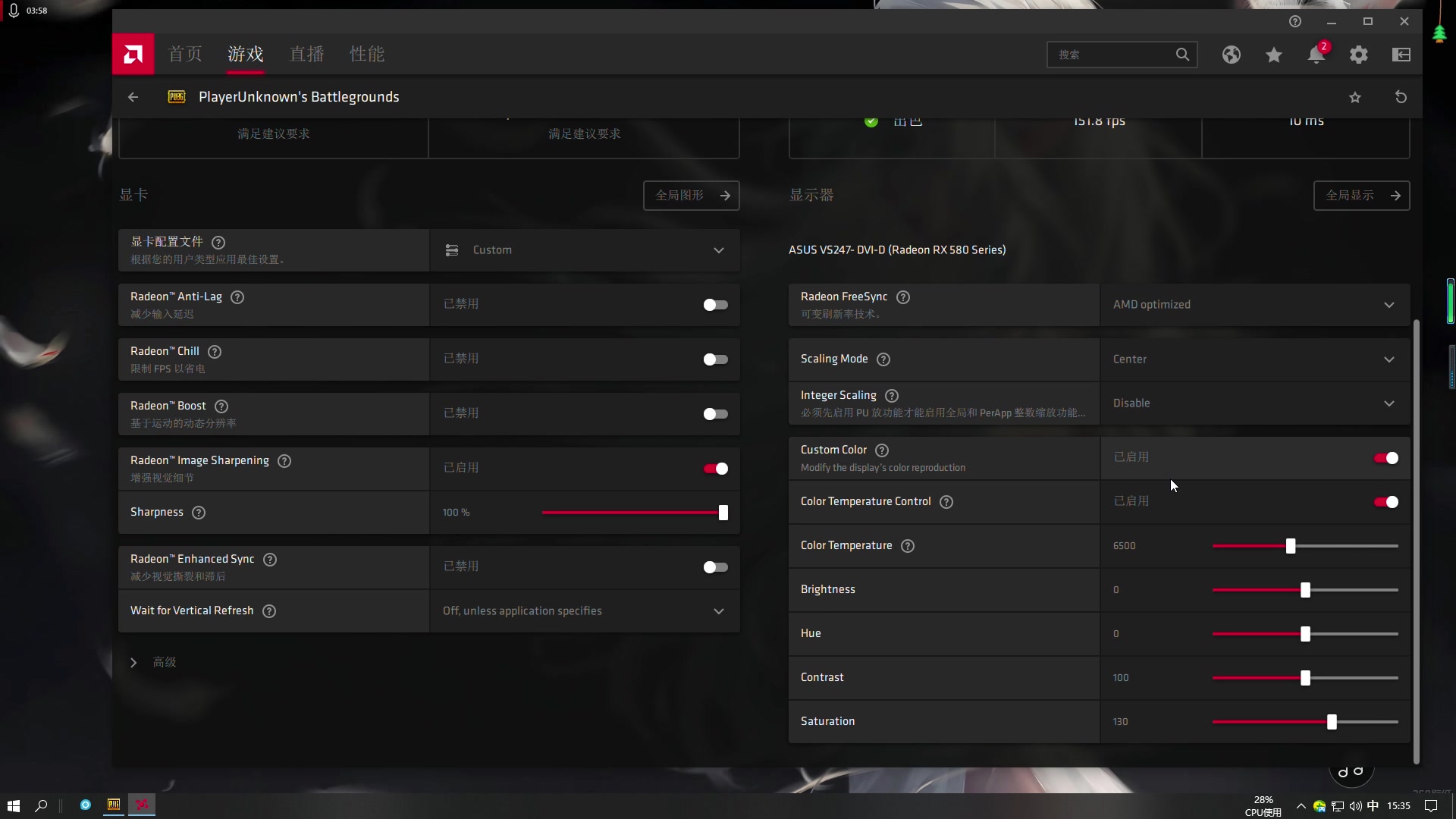Viewport: 1456px width, 819px height.
Task: Click the AMD logo home icon
Action: tap(133, 54)
